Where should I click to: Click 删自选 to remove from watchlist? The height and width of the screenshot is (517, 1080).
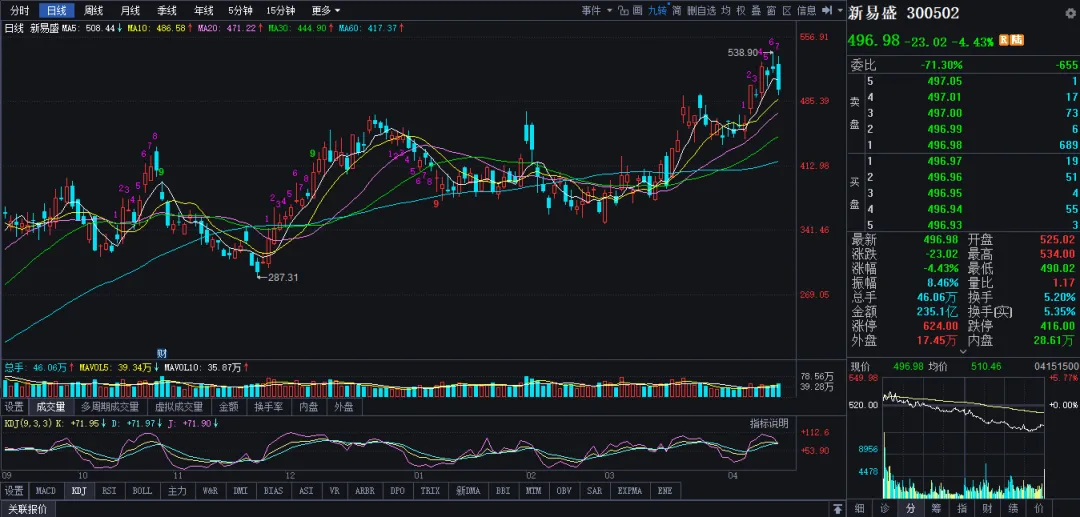tap(701, 10)
